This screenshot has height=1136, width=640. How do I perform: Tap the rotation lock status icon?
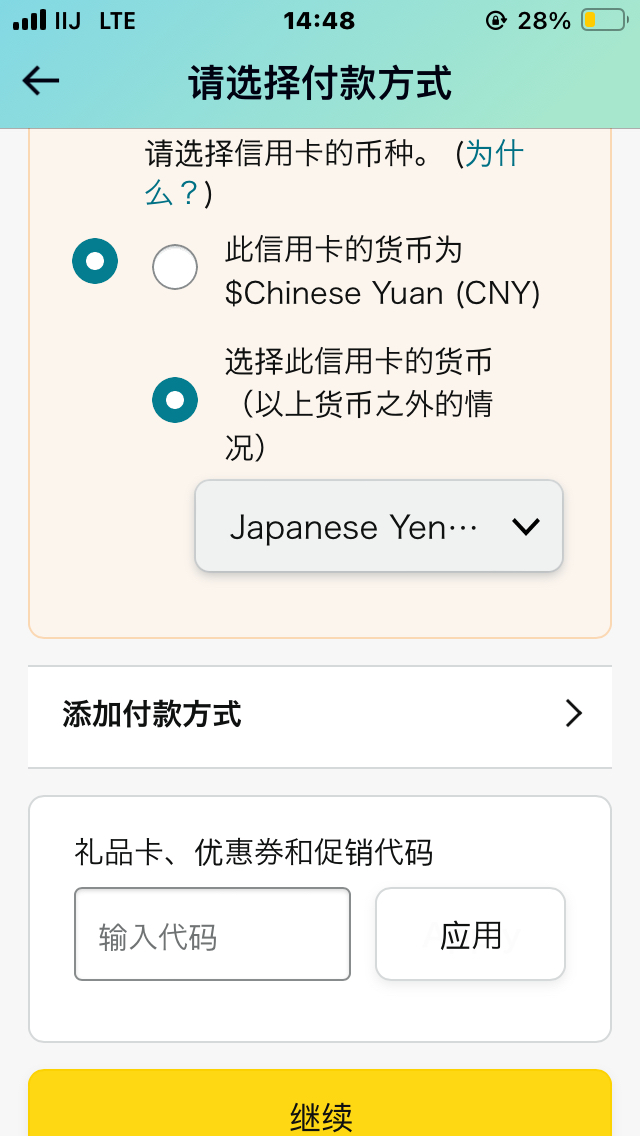tap(496, 20)
